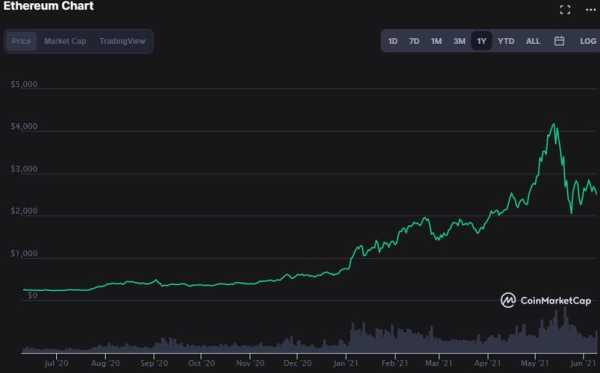Switch to the Price tab
The width and height of the screenshot is (600, 373).
tap(21, 41)
